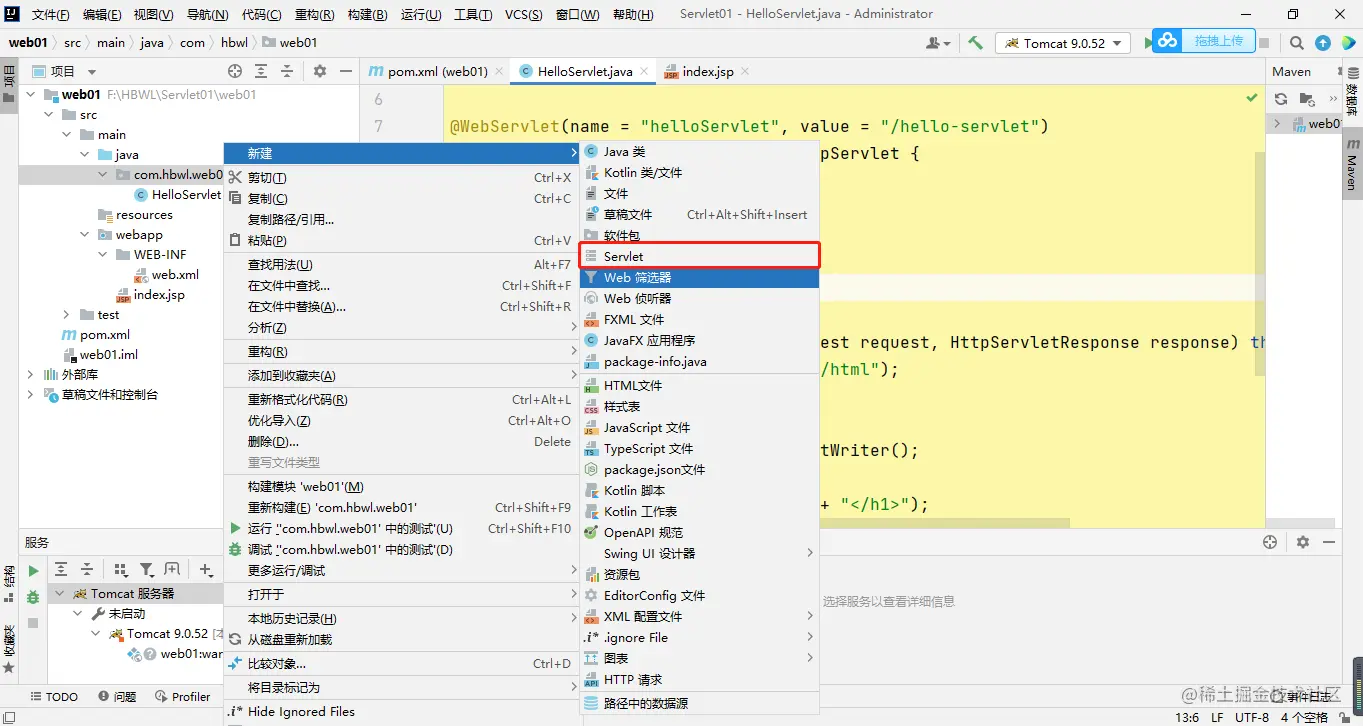The image size is (1363, 726).
Task: Open the 问题 tool window
Action: click(x=117, y=697)
